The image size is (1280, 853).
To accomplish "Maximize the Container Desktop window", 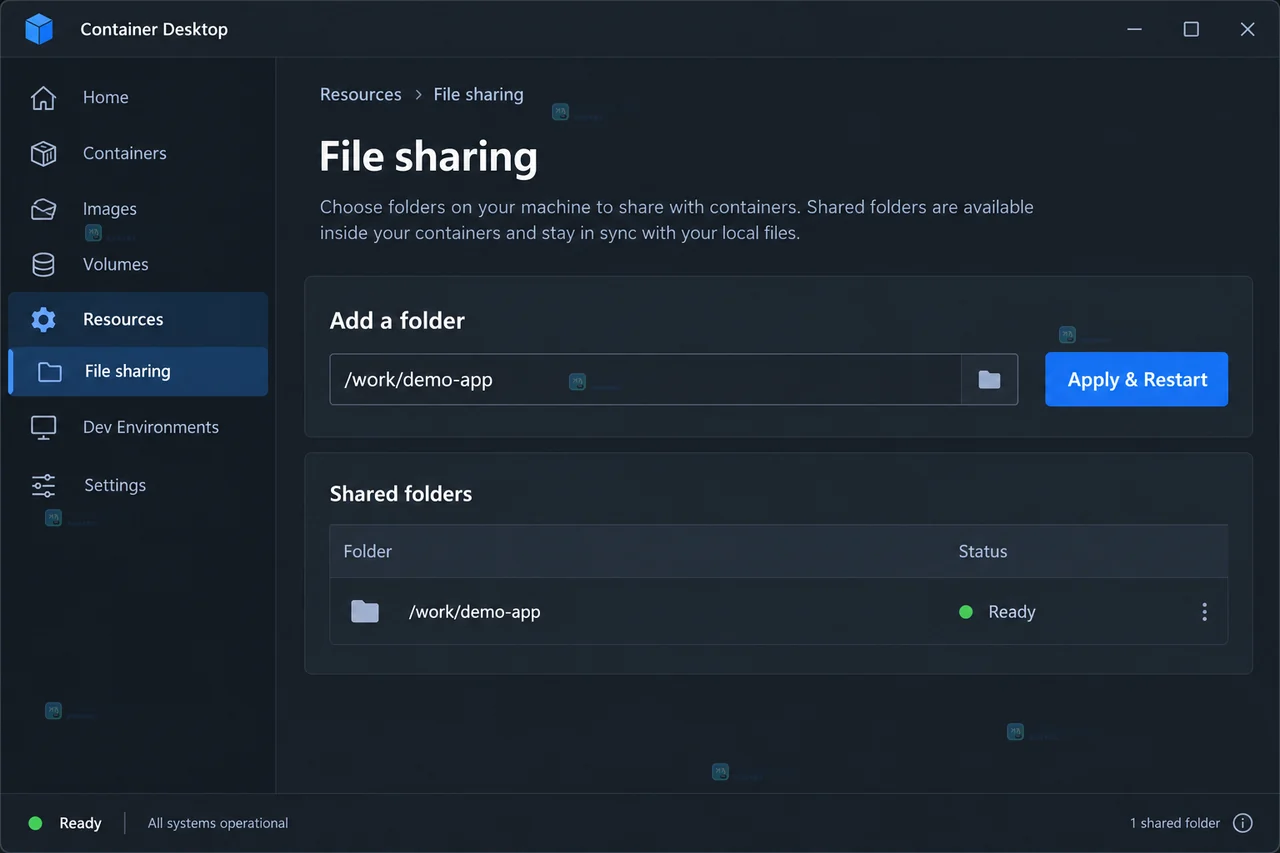I will click(1191, 29).
